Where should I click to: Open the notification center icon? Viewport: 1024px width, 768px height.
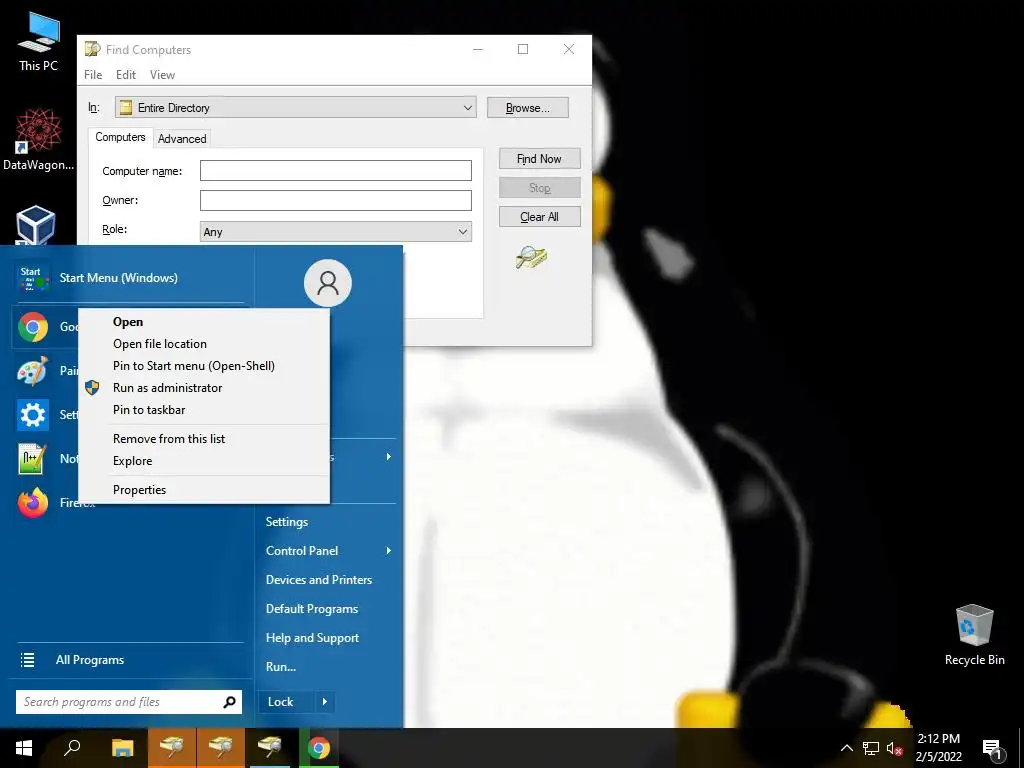993,749
